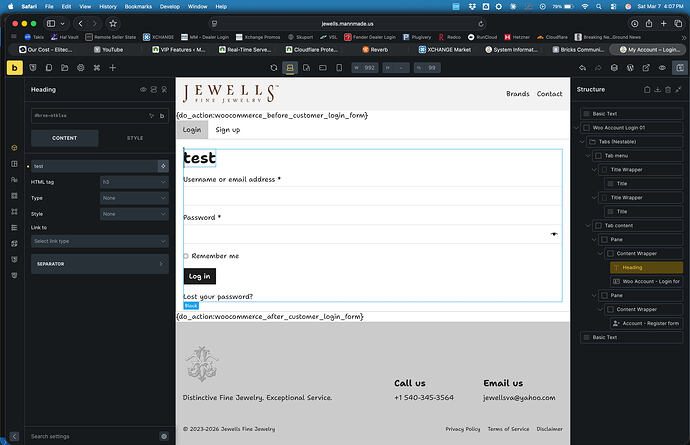Click the heading text field containing 'test'
Image resolution: width=690 pixels, height=445 pixels.
tap(94, 166)
